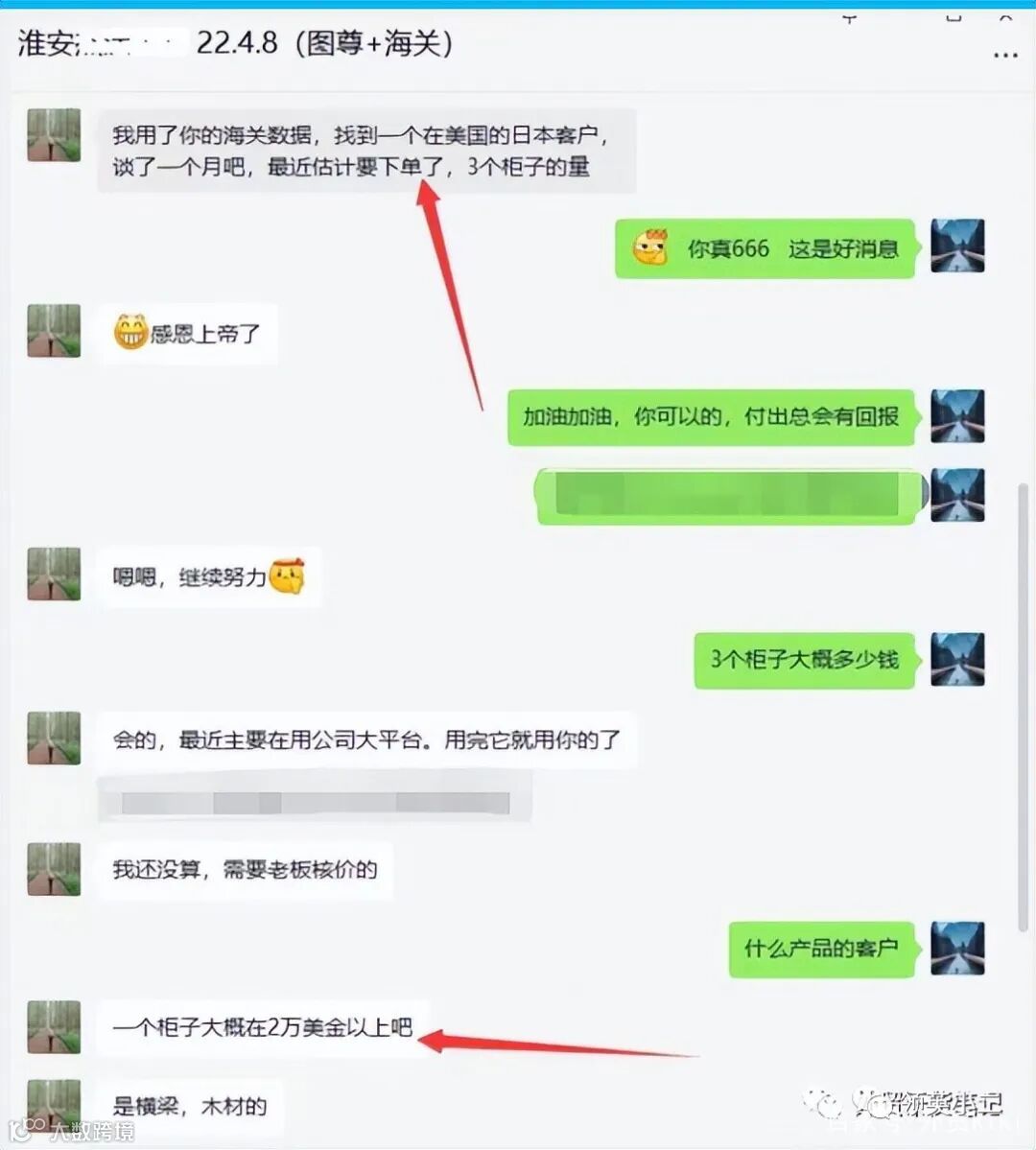Click the forest avatar beside 嗯嗯，继续努力
Viewport: 1036px width, 1150px height.
point(54,574)
